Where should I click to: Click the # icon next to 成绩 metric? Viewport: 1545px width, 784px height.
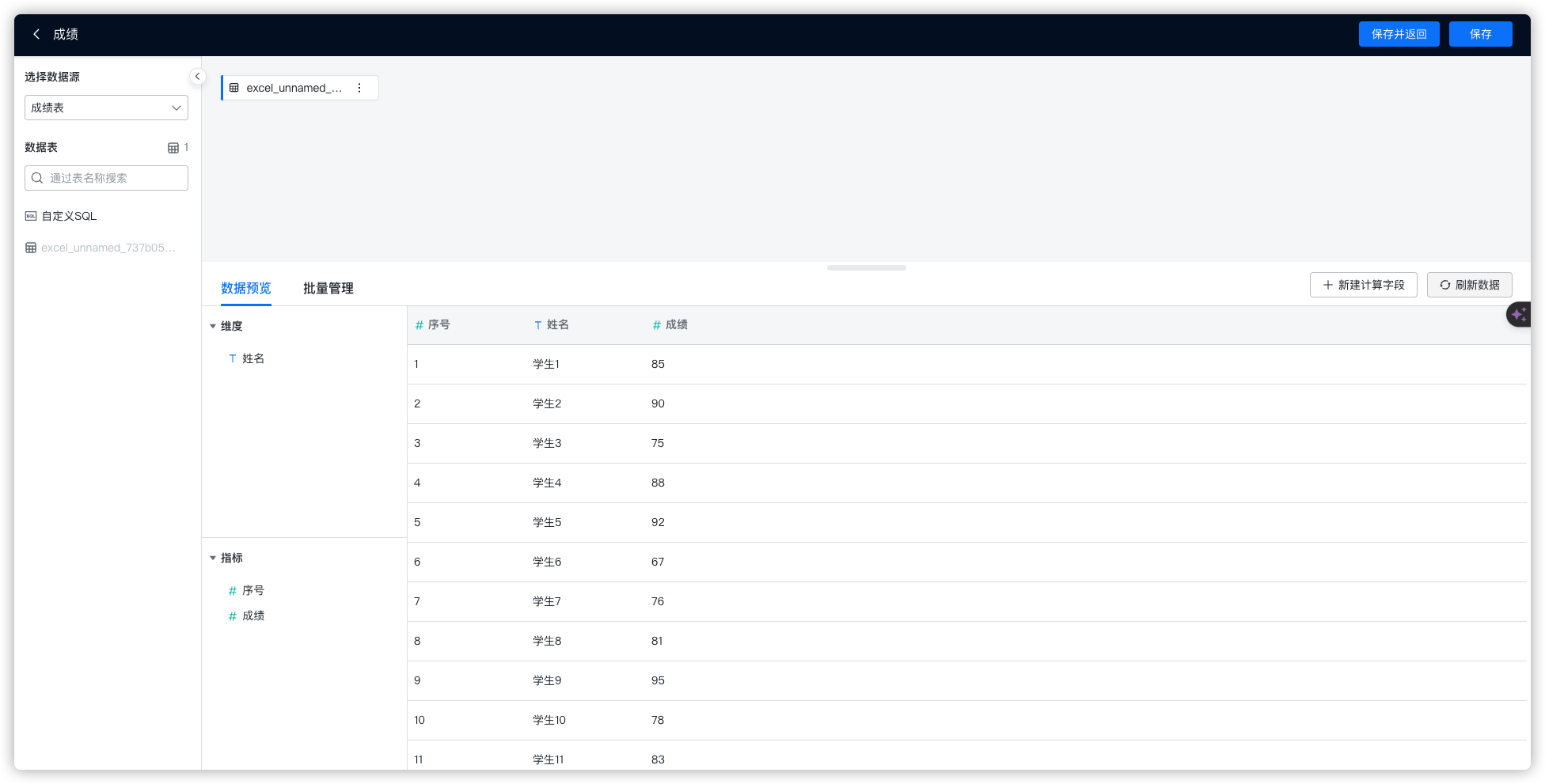tap(233, 615)
